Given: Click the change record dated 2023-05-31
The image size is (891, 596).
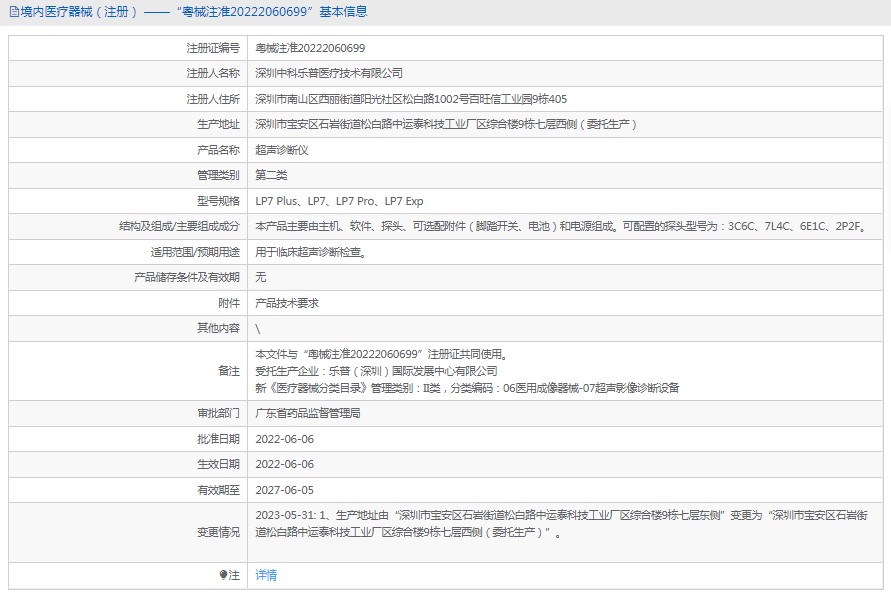Looking at the screenshot, I should click(x=561, y=524).
